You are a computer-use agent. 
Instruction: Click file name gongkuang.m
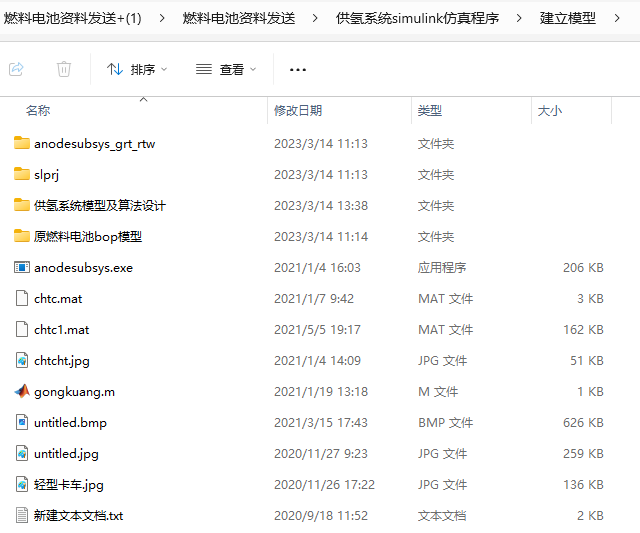tap(74, 392)
